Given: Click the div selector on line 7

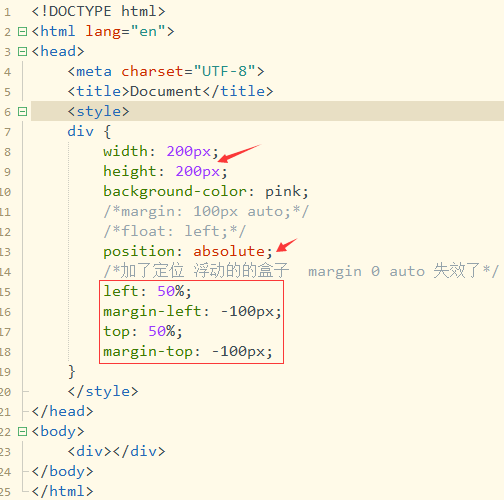Looking at the screenshot, I should pos(81,132).
